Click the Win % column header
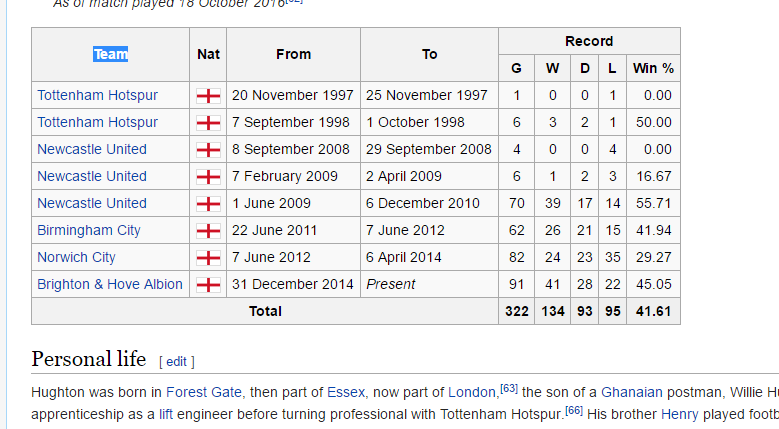This screenshot has height=429, width=779. [x=653, y=68]
